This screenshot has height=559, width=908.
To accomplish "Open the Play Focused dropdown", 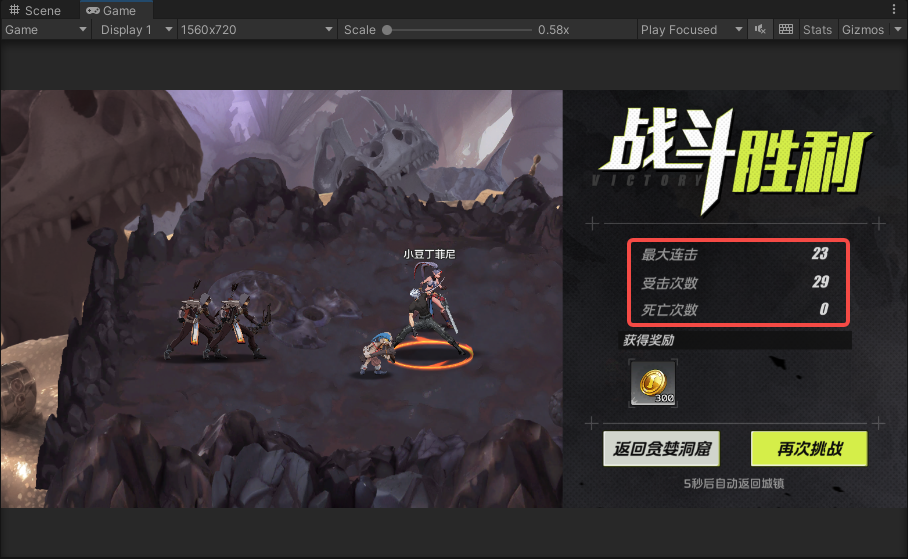I will [x=691, y=30].
